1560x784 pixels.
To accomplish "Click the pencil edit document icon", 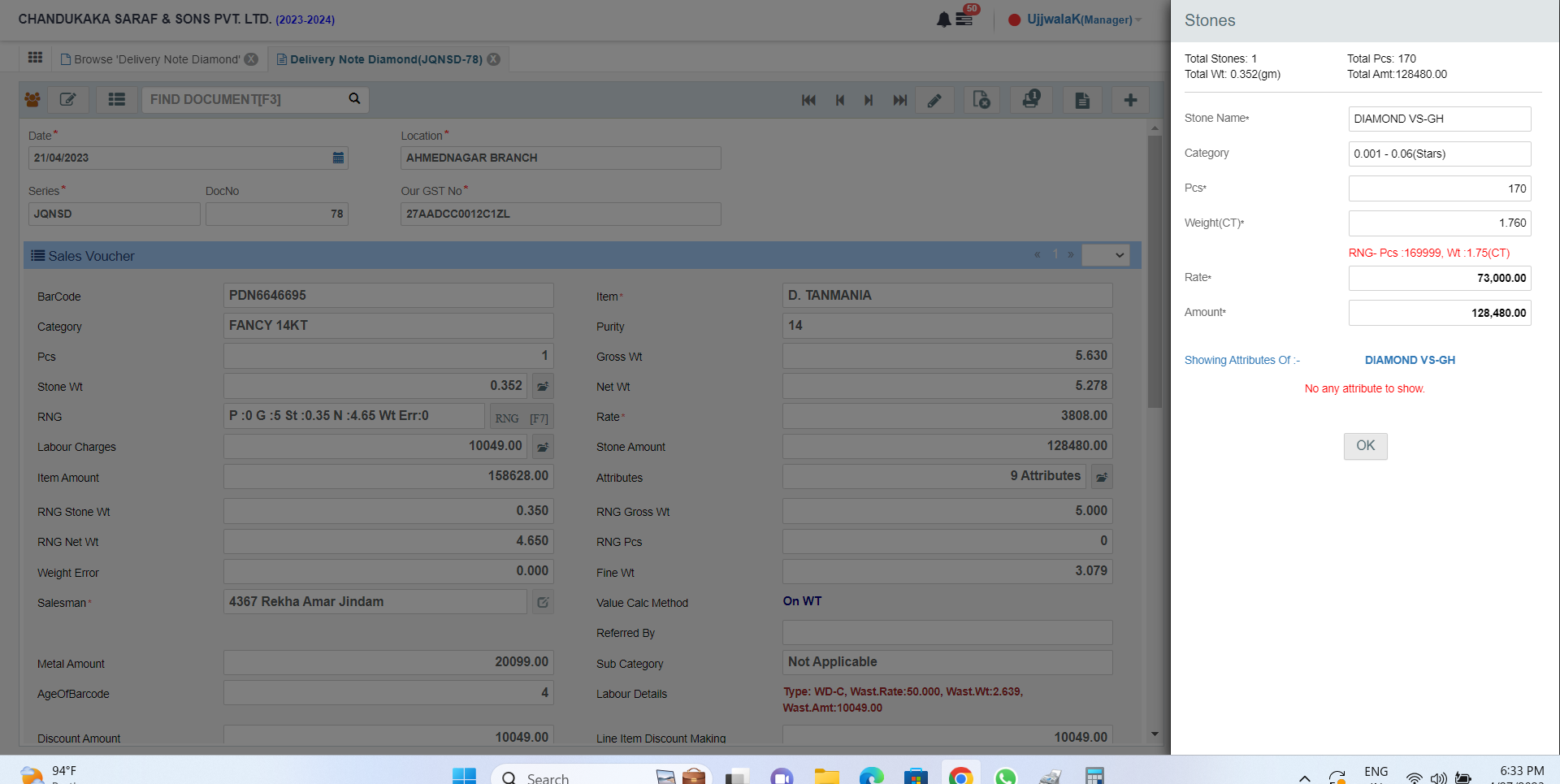I will [935, 100].
